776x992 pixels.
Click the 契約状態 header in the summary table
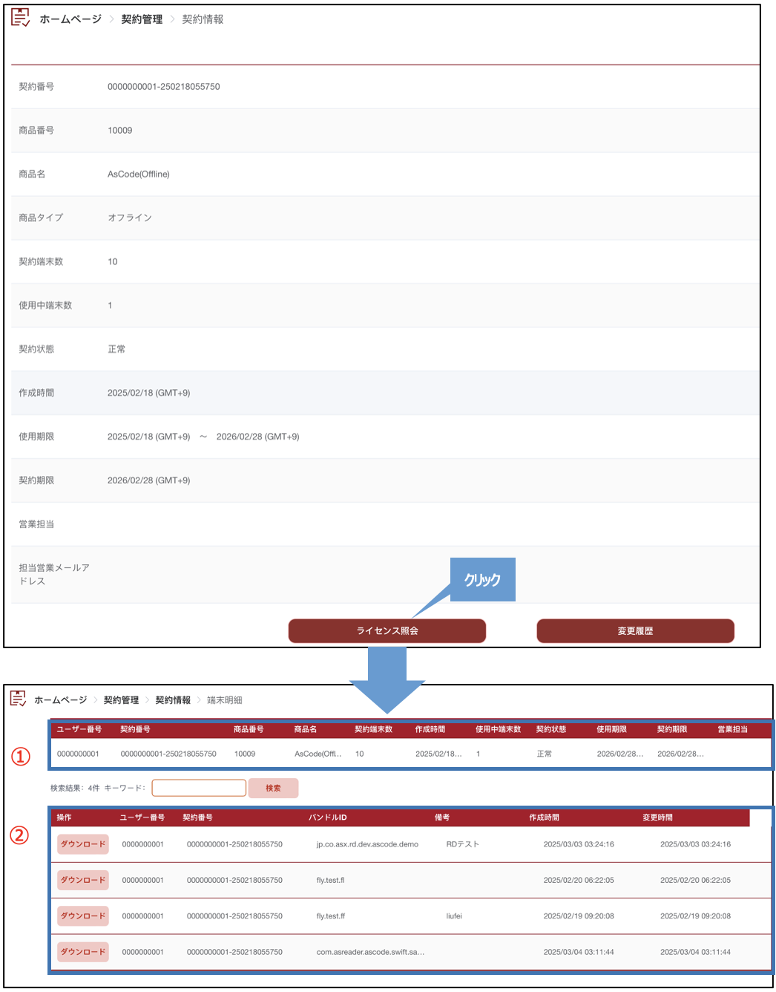552,730
